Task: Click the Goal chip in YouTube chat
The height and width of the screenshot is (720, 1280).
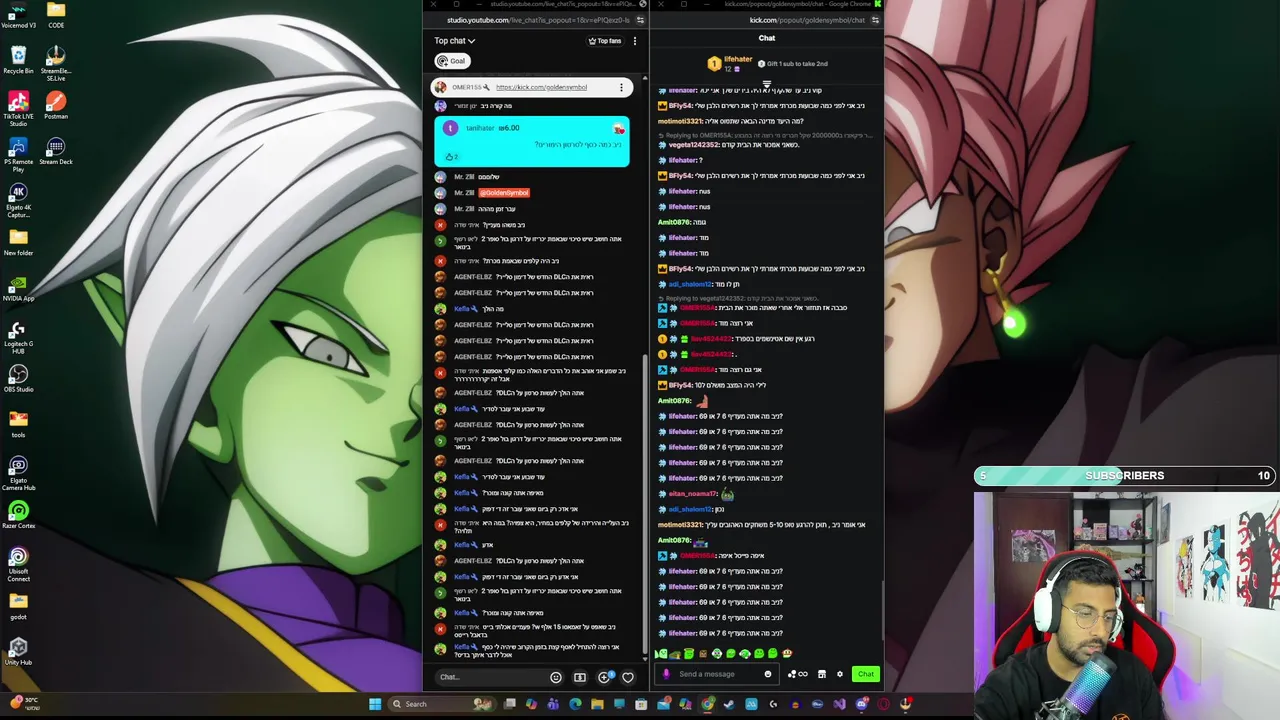Action: tap(452, 61)
